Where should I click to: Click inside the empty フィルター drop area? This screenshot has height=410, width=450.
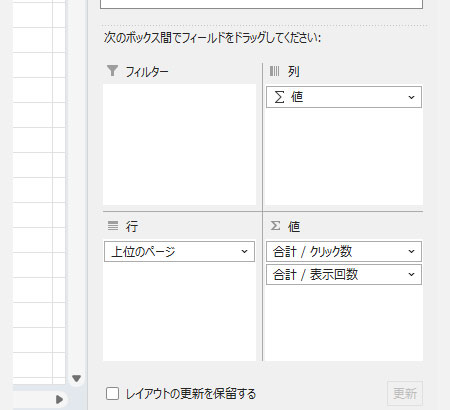[x=179, y=144]
